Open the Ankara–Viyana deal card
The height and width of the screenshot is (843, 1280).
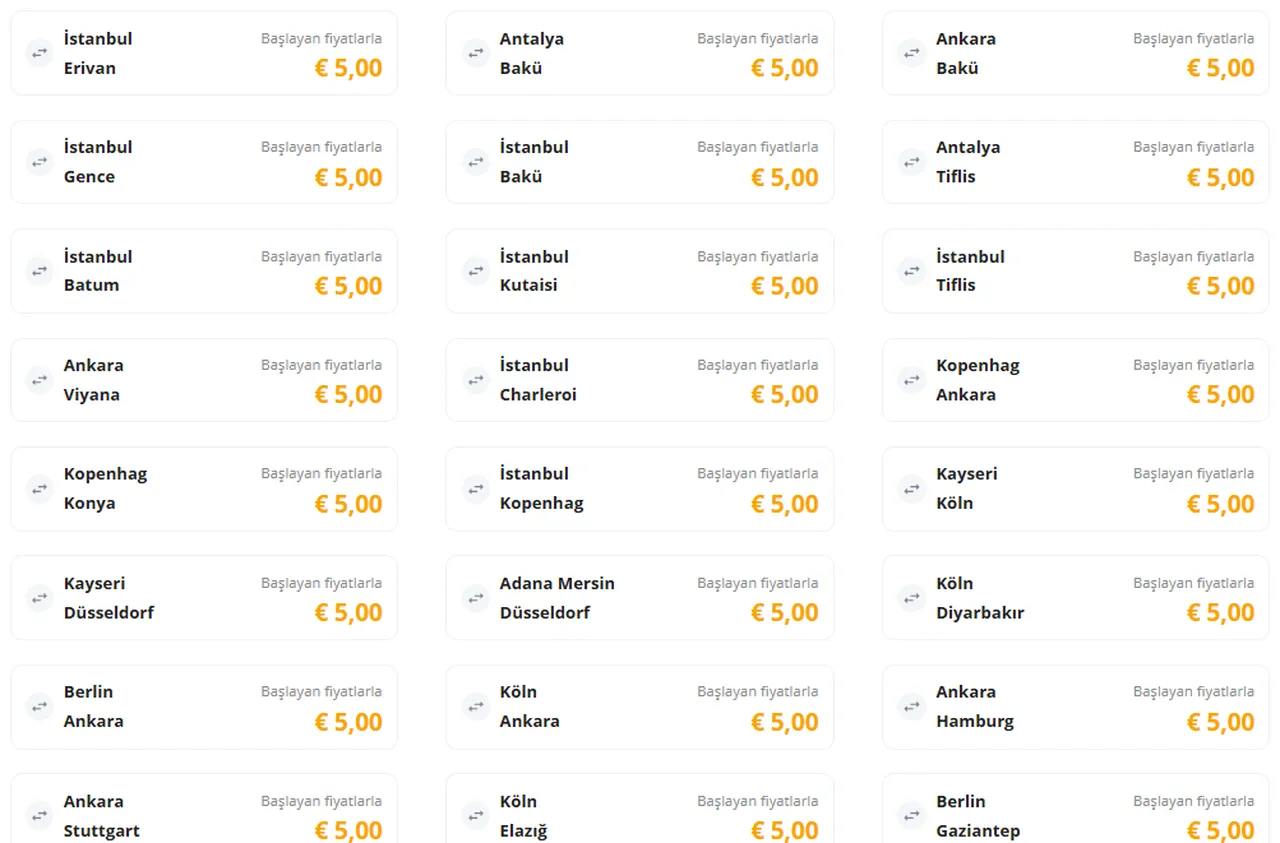204,380
